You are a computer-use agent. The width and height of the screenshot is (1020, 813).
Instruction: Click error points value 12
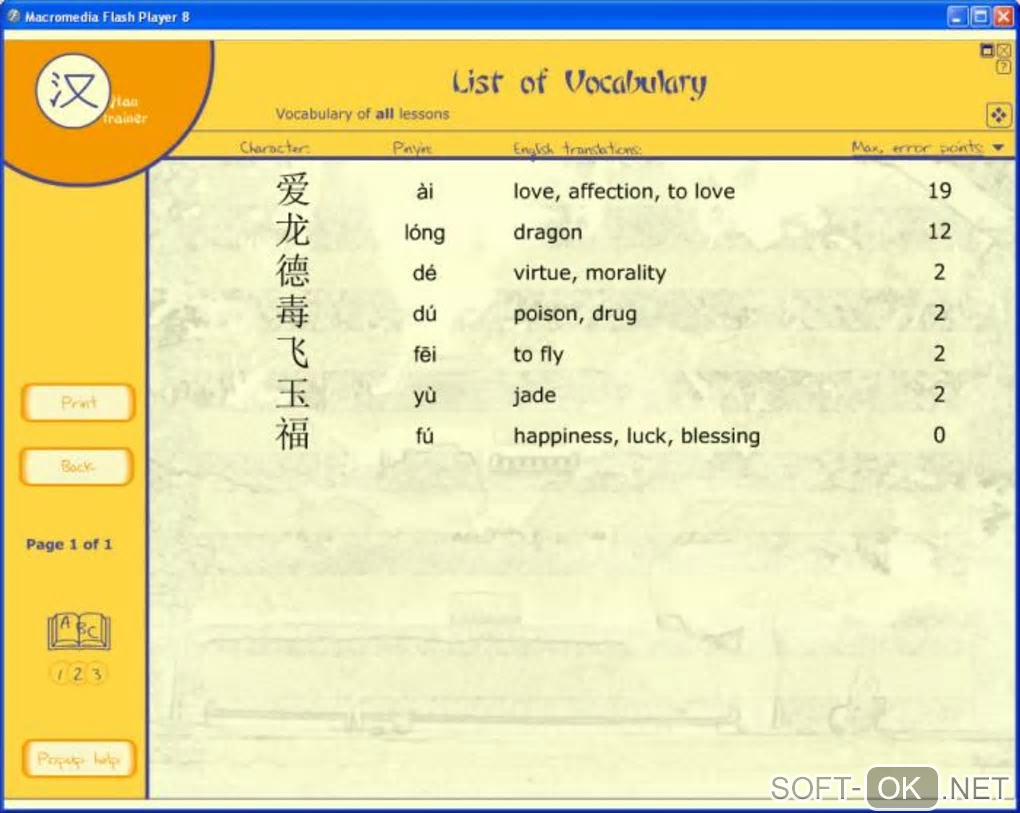point(939,232)
